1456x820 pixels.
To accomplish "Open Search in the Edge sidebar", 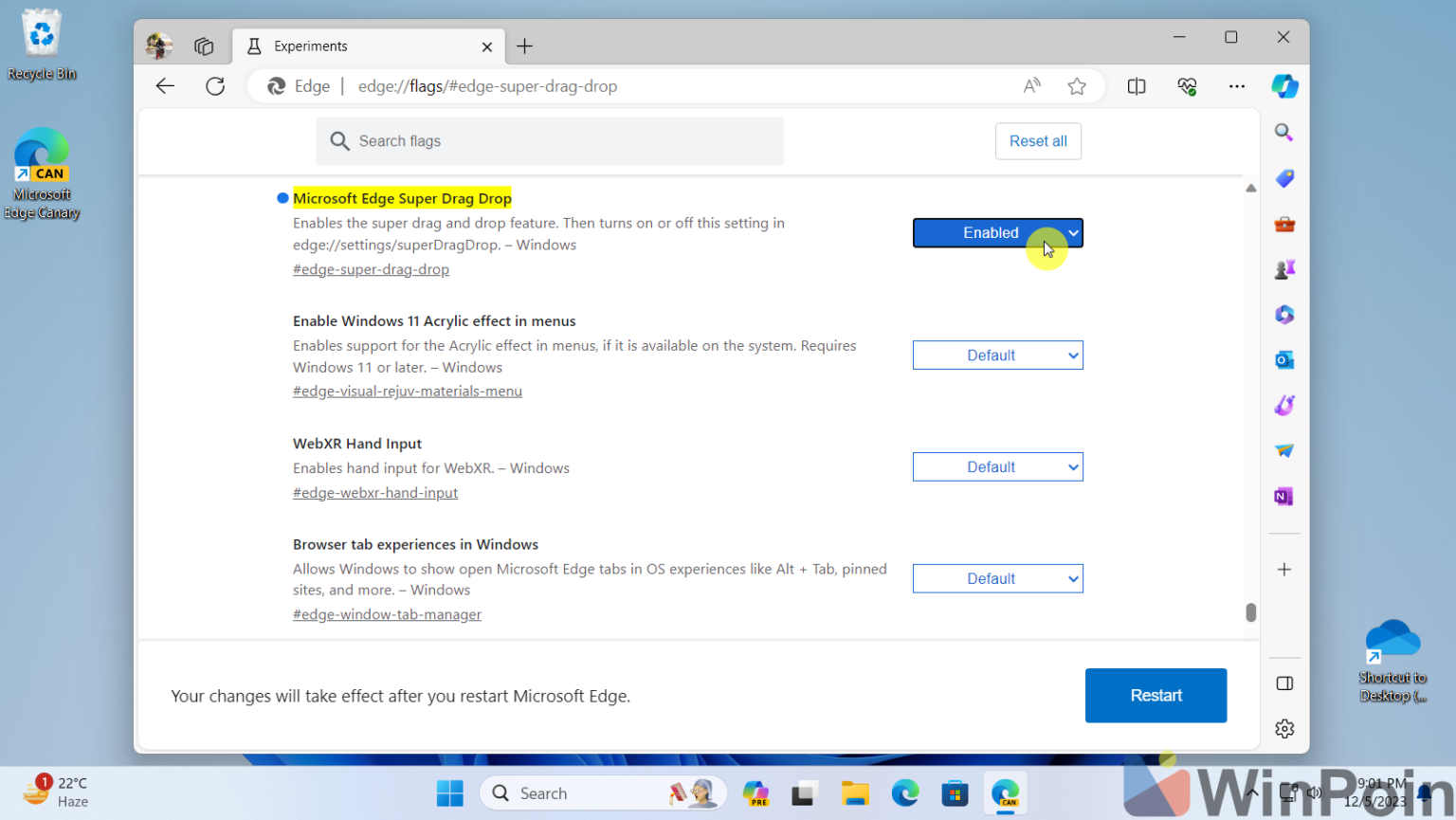I will click(1284, 133).
